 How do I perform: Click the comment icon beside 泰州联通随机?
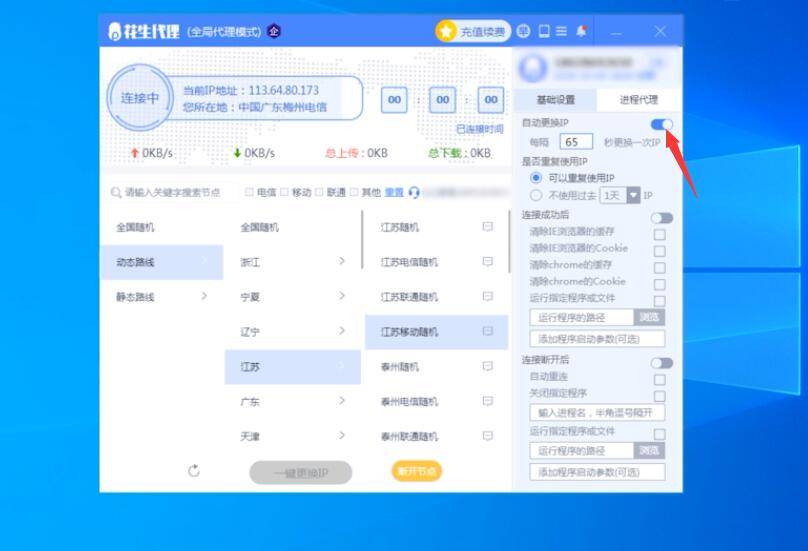tap(487, 436)
